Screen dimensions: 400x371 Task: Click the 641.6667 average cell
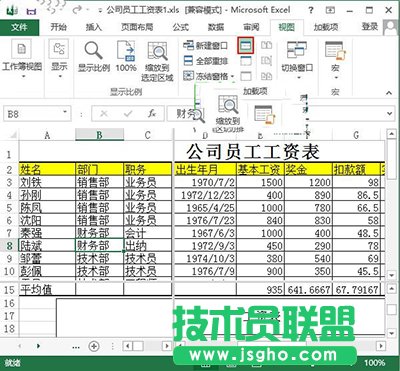(x=308, y=289)
